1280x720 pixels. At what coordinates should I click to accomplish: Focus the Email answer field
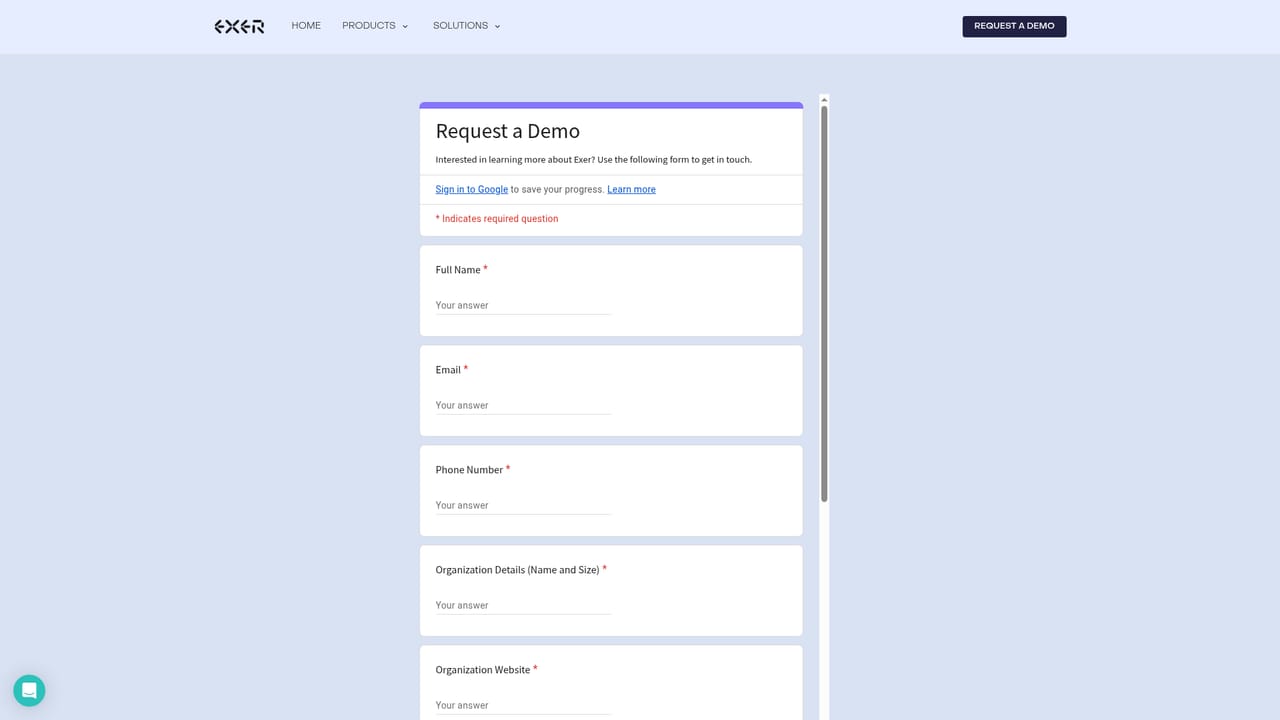pyautogui.click(x=523, y=405)
